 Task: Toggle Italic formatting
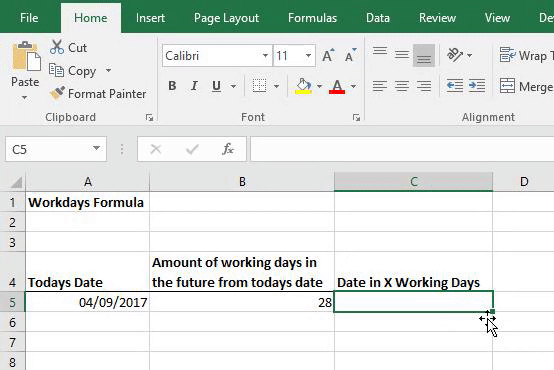coord(194,86)
